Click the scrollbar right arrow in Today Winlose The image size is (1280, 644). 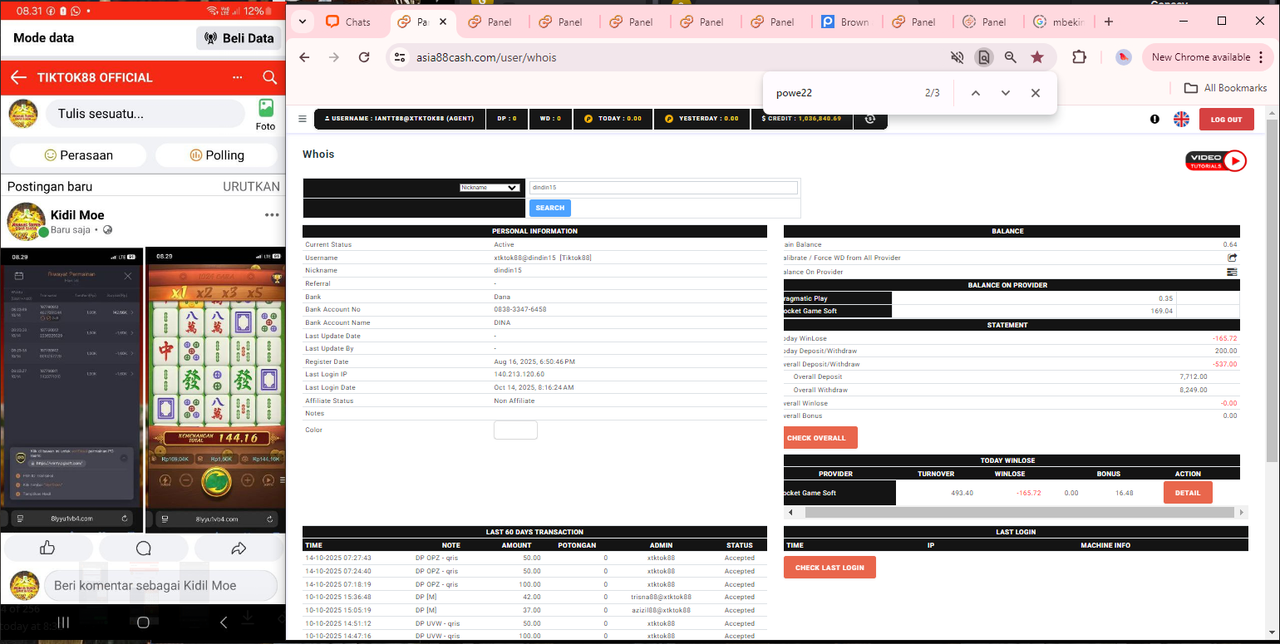pos(1243,512)
